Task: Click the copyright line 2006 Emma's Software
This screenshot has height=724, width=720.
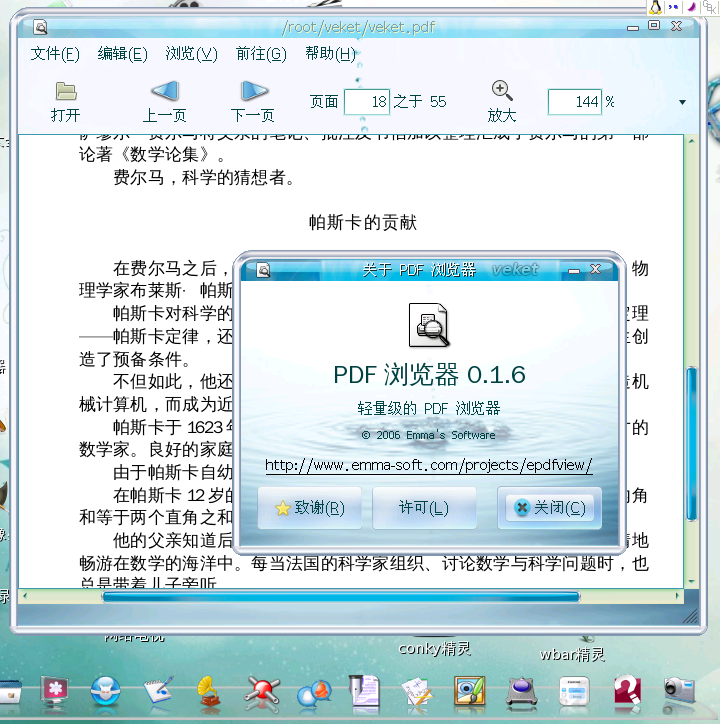Action: click(428, 435)
